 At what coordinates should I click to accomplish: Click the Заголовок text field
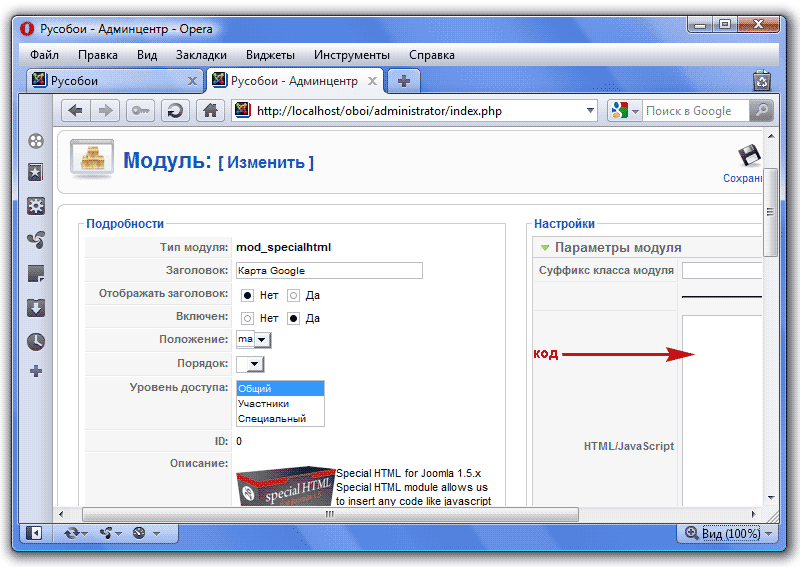328,270
